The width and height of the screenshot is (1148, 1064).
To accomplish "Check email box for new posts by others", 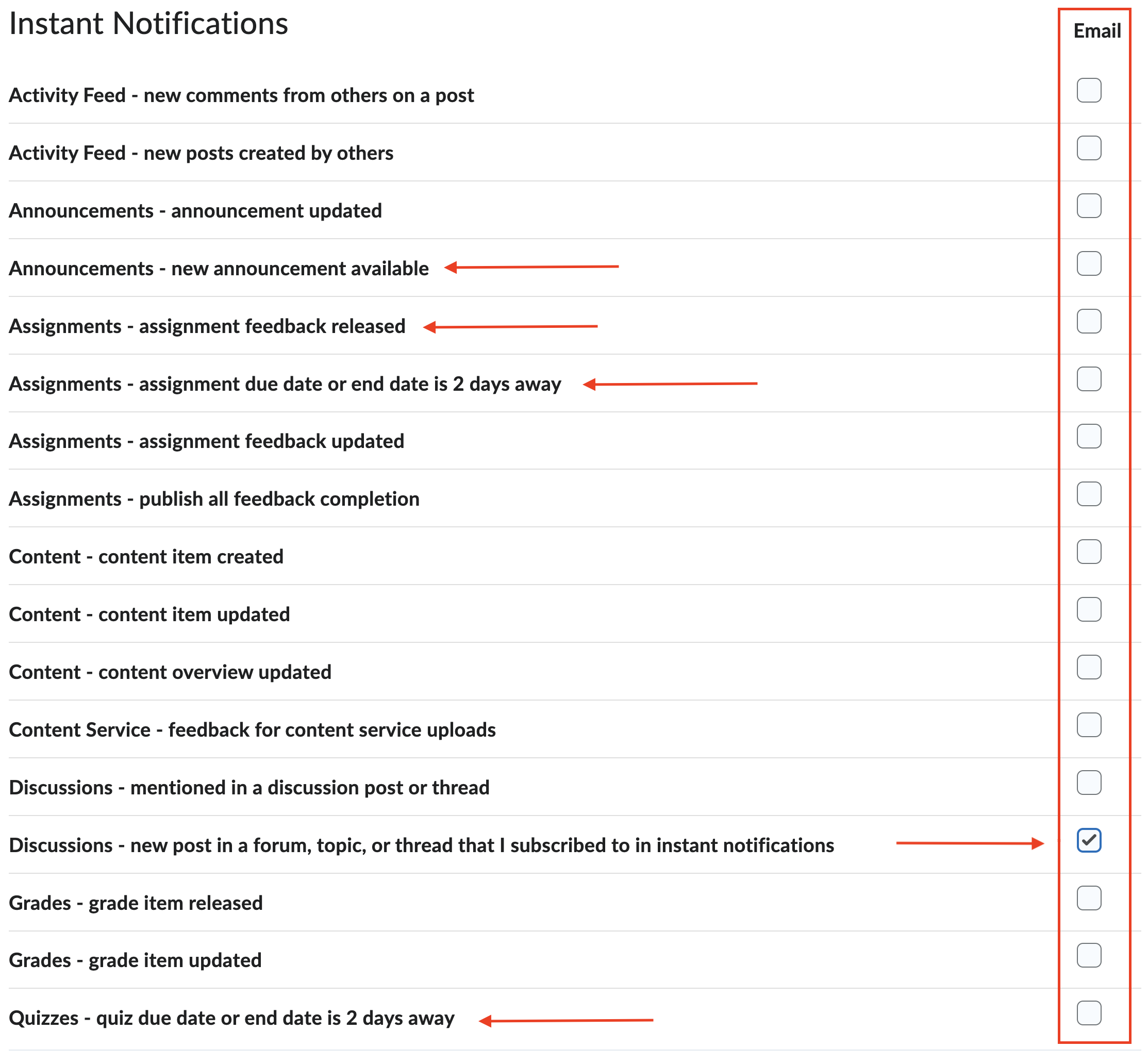I will [1088, 148].
